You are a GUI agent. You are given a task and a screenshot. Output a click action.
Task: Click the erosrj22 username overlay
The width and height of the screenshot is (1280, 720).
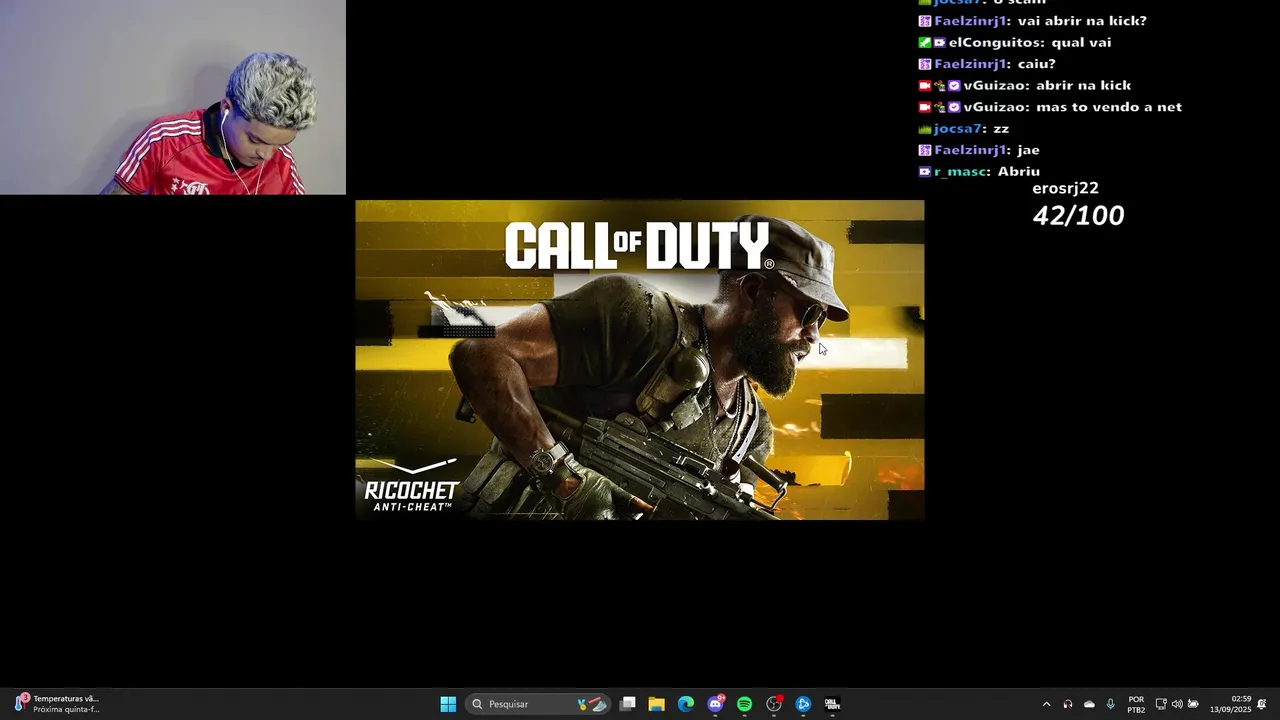point(1065,188)
